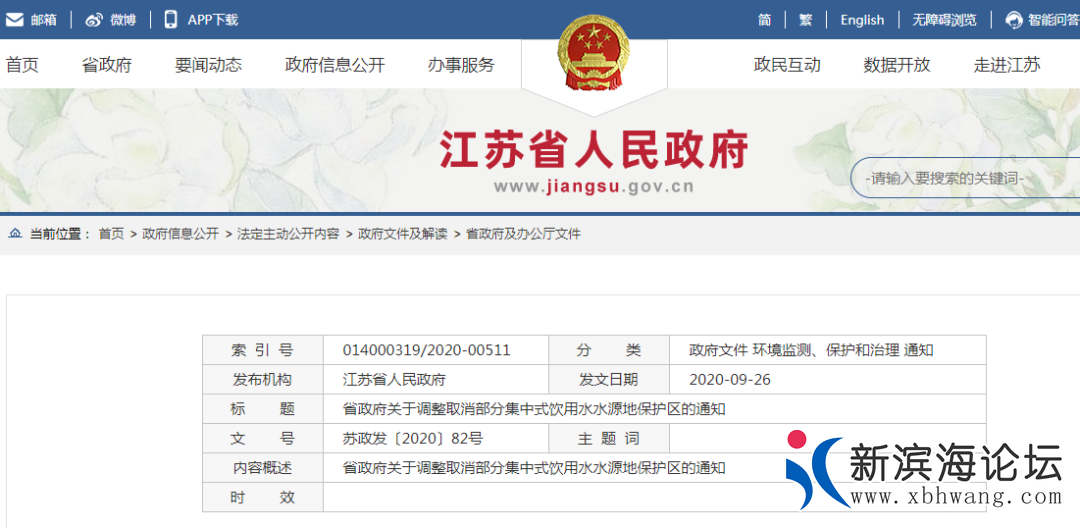The height and width of the screenshot is (528, 1080).
Task: Click the smart Q&A headset icon
Action: click(x=1014, y=20)
